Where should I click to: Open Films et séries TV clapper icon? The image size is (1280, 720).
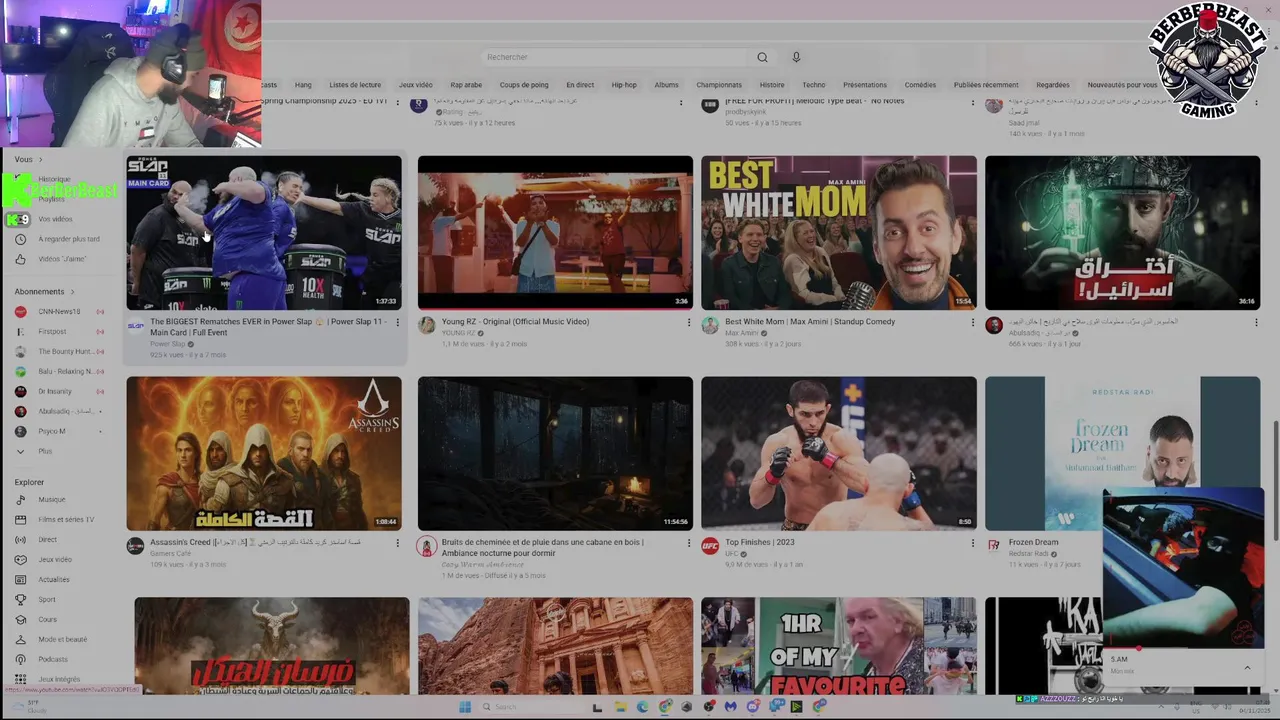[20, 520]
